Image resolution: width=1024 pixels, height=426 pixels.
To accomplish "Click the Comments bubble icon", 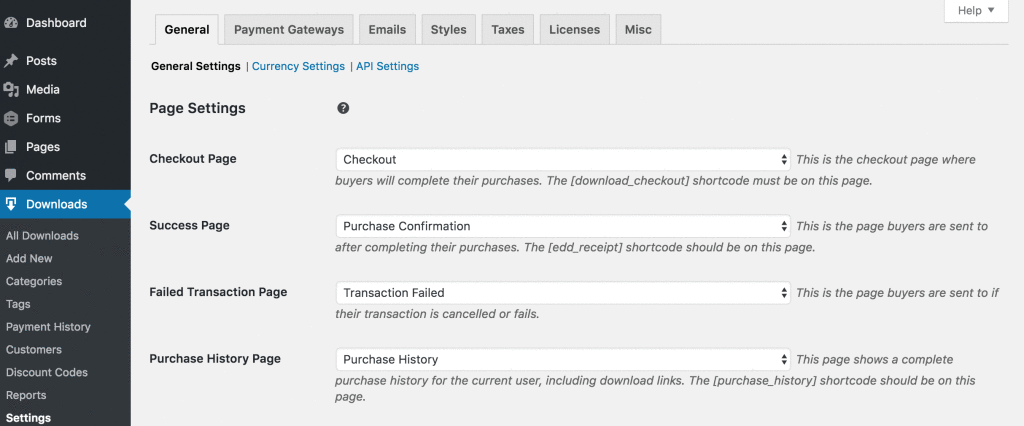I will 11,176.
